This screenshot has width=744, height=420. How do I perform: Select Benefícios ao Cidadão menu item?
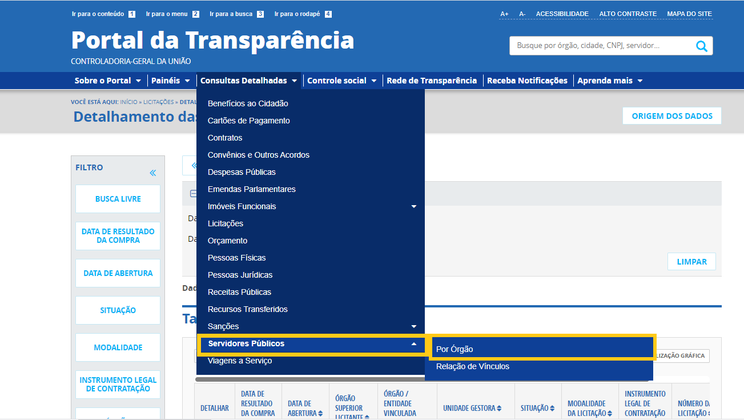(248, 103)
